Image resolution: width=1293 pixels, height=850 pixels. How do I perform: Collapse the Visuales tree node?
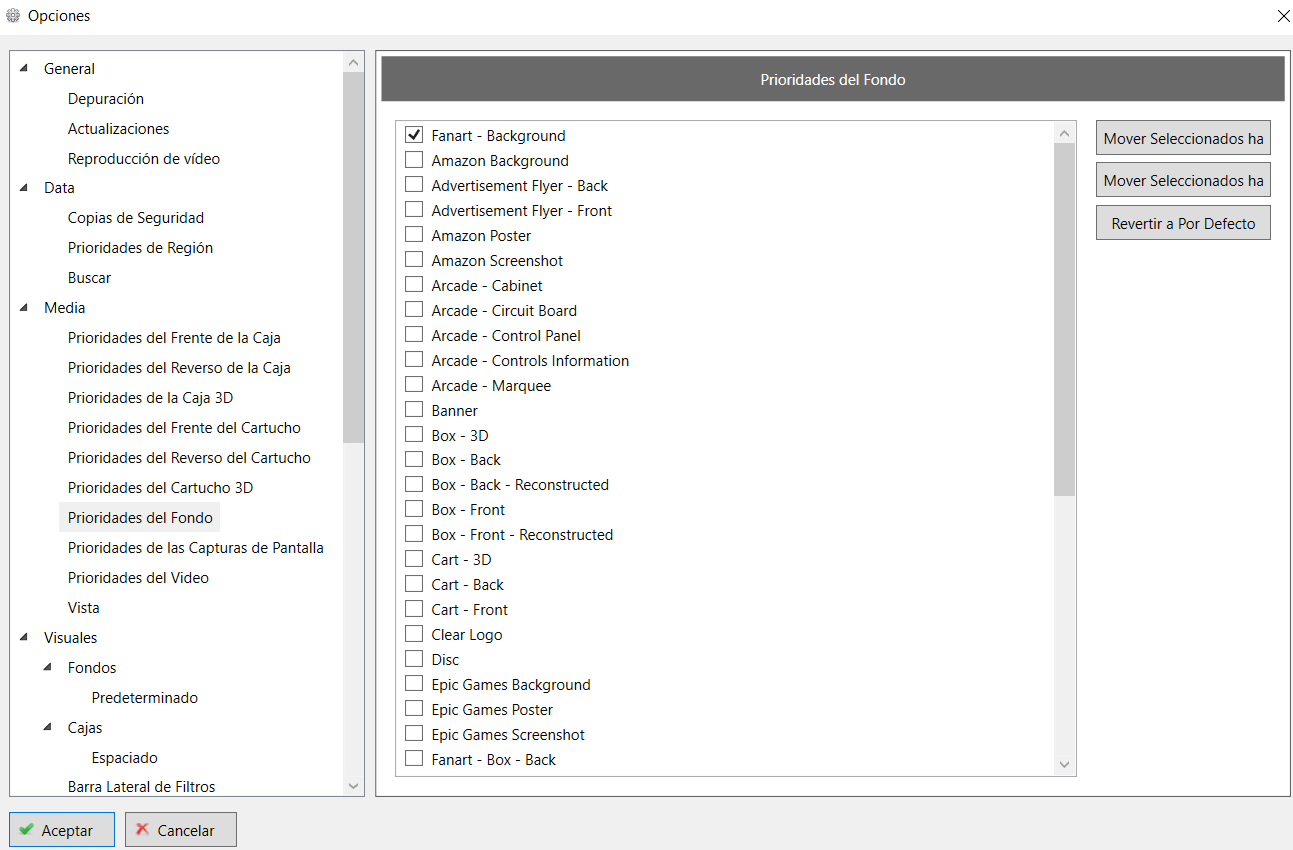click(x=24, y=637)
